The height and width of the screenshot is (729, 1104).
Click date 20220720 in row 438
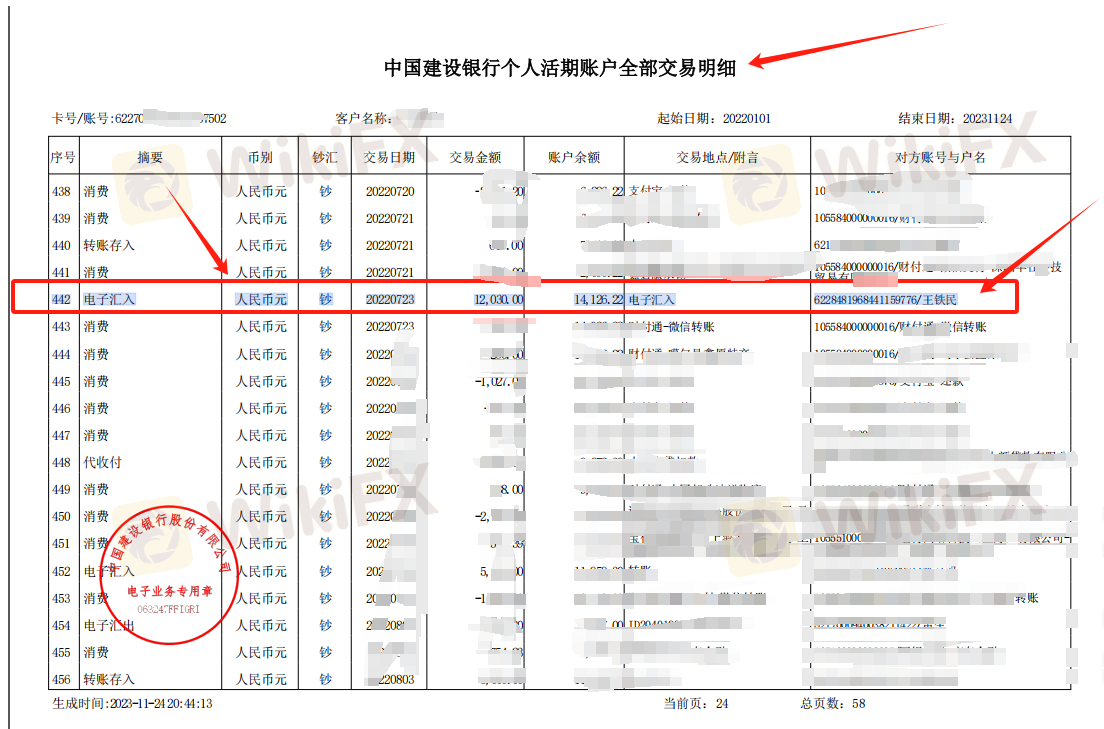coord(390,192)
